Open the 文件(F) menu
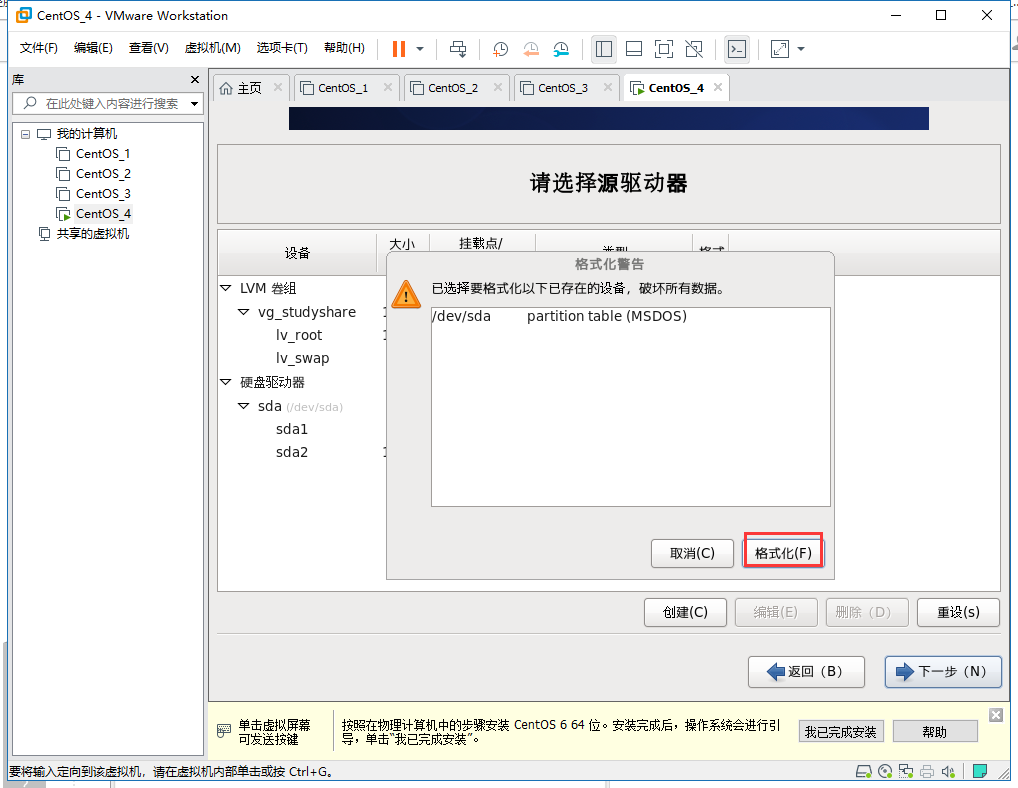The height and width of the screenshot is (788, 1018). click(38, 48)
